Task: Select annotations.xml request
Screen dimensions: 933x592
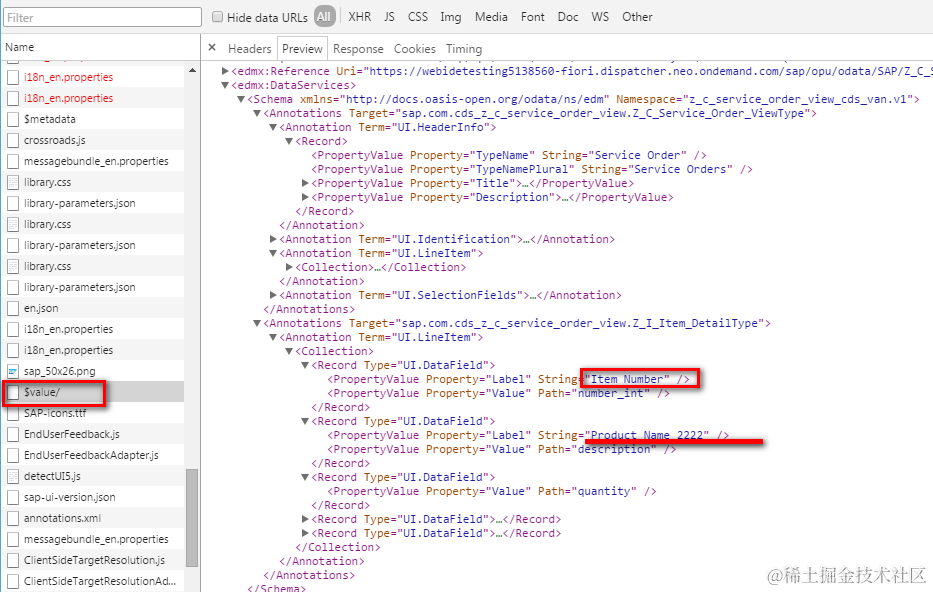Action: coord(92,518)
